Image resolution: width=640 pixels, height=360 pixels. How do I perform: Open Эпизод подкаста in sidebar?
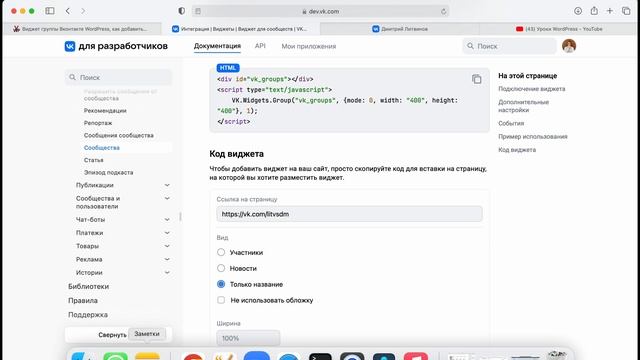pos(109,173)
